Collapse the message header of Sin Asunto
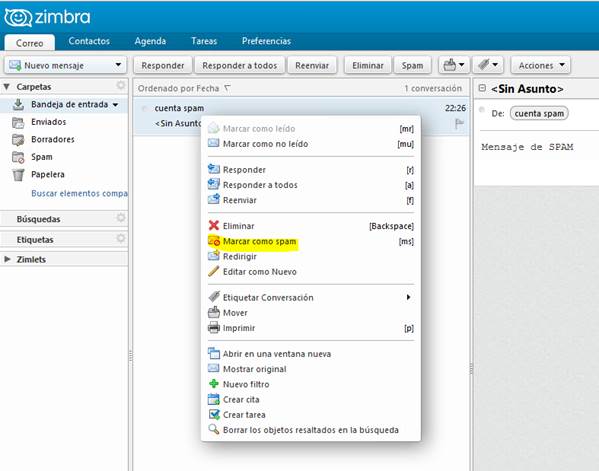Image resolution: width=599 pixels, height=471 pixels. click(482, 88)
